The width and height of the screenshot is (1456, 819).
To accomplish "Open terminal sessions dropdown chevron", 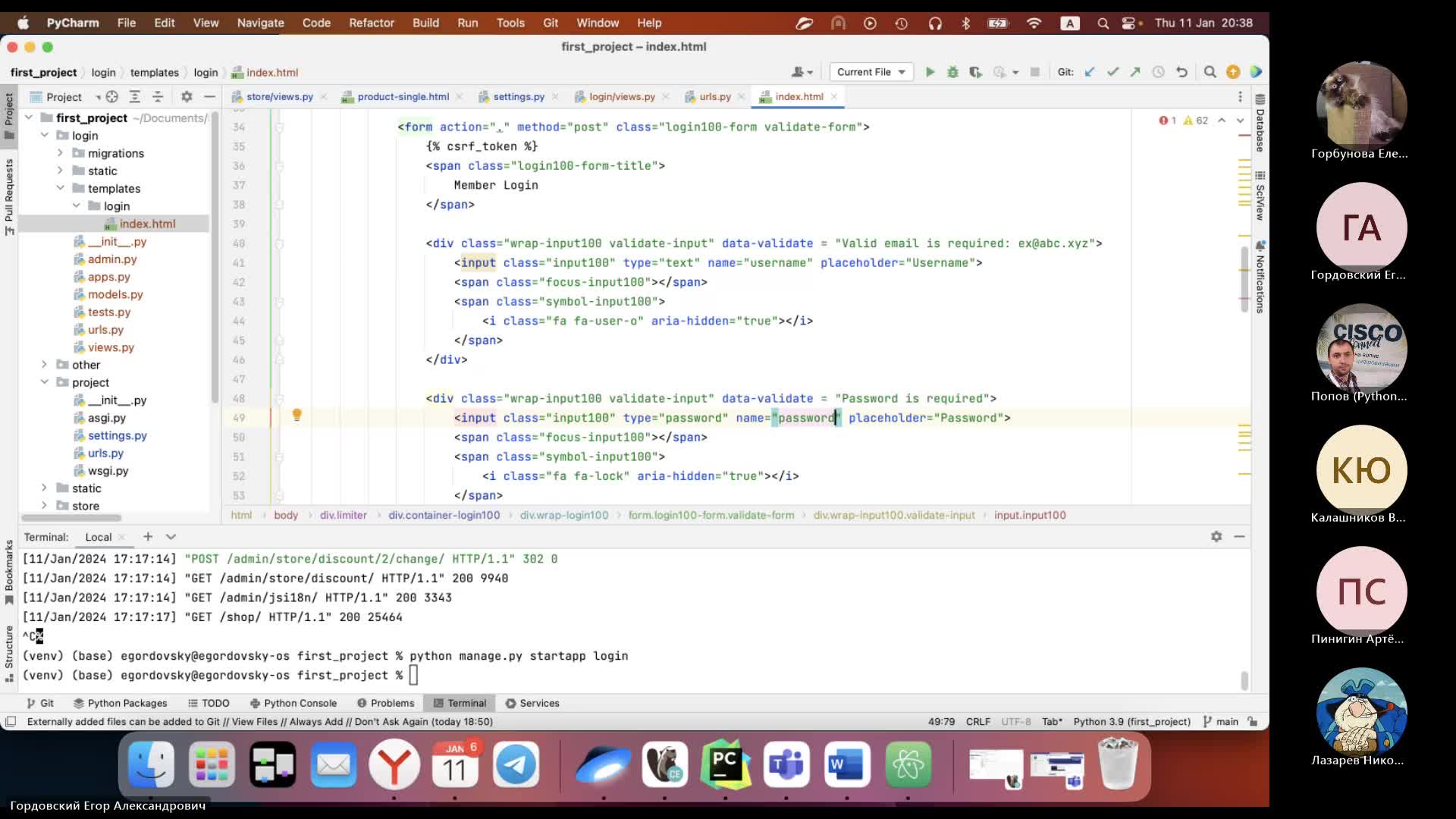I will tap(171, 537).
